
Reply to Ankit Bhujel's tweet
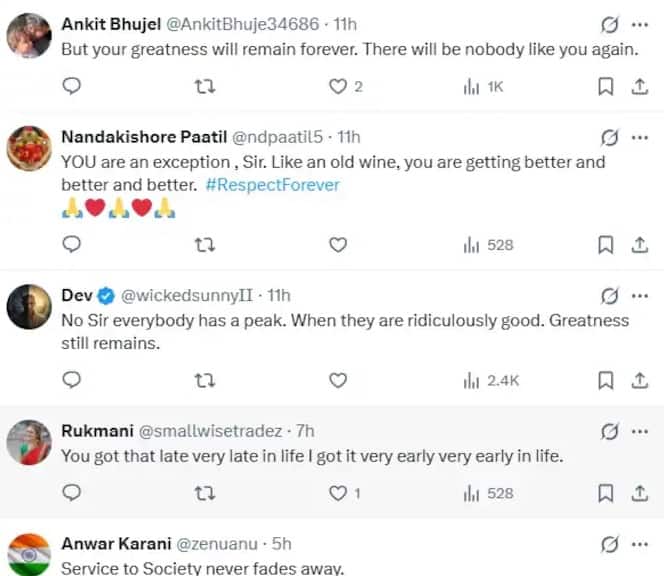[72, 86]
